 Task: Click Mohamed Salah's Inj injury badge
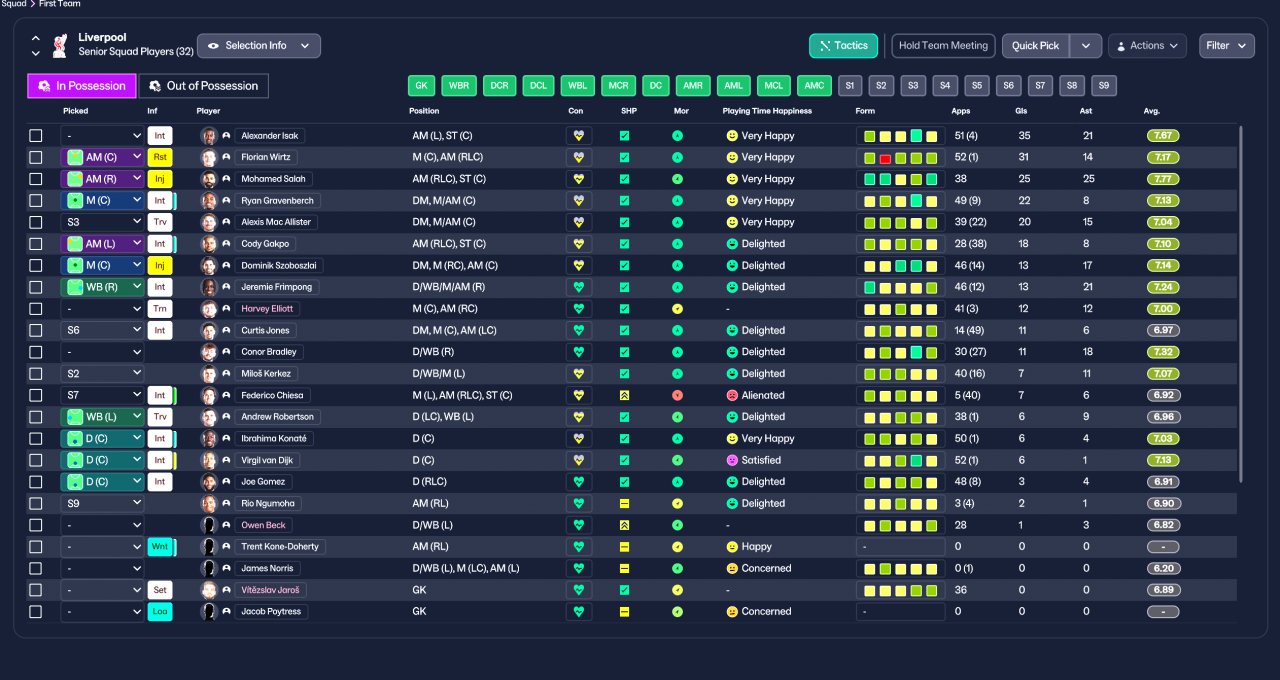click(x=160, y=179)
